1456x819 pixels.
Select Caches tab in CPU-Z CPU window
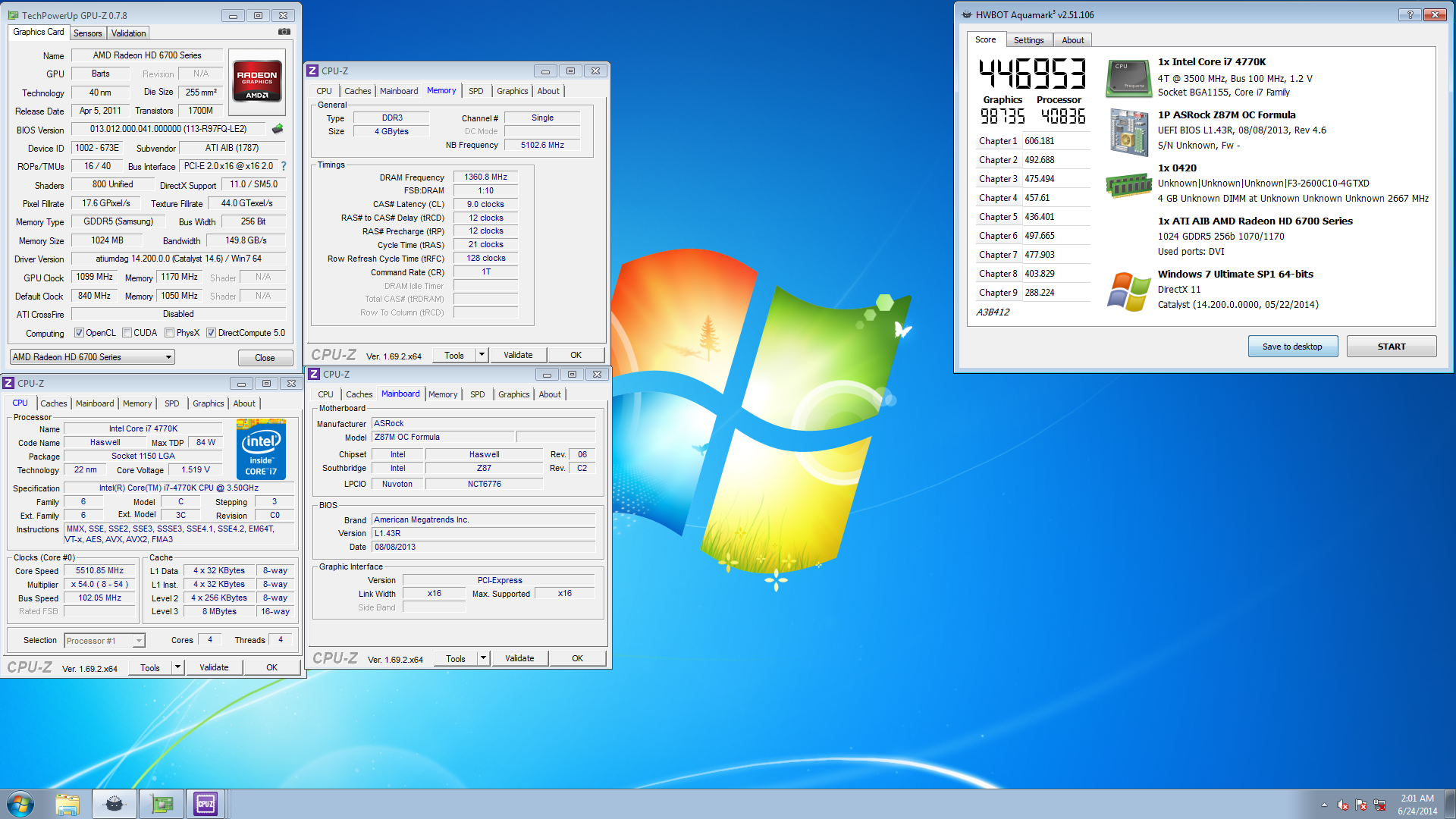[54, 403]
